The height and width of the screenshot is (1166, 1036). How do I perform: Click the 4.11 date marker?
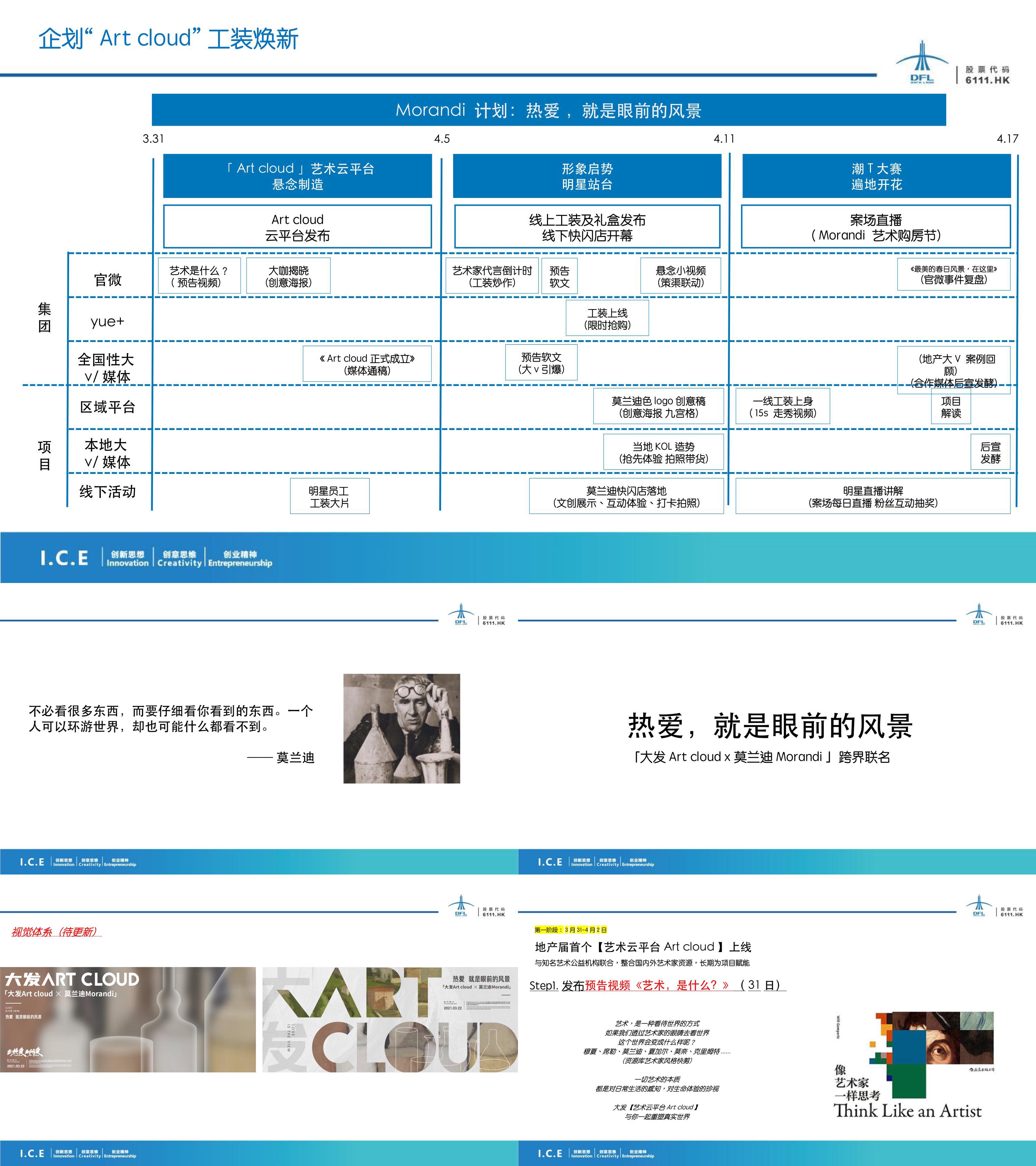click(724, 138)
